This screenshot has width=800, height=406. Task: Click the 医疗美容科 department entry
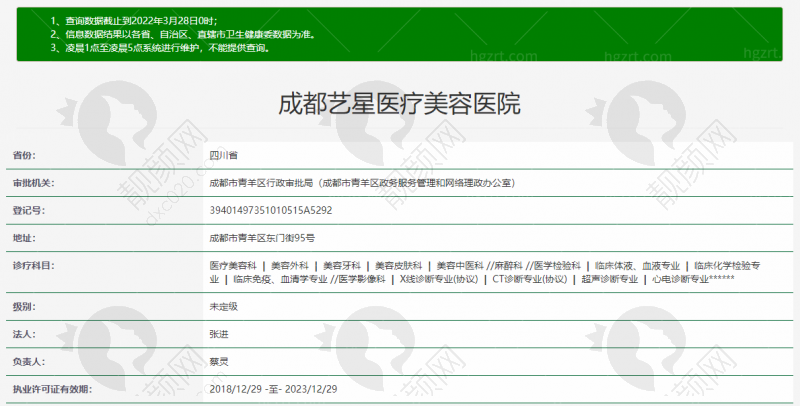[x=232, y=266]
